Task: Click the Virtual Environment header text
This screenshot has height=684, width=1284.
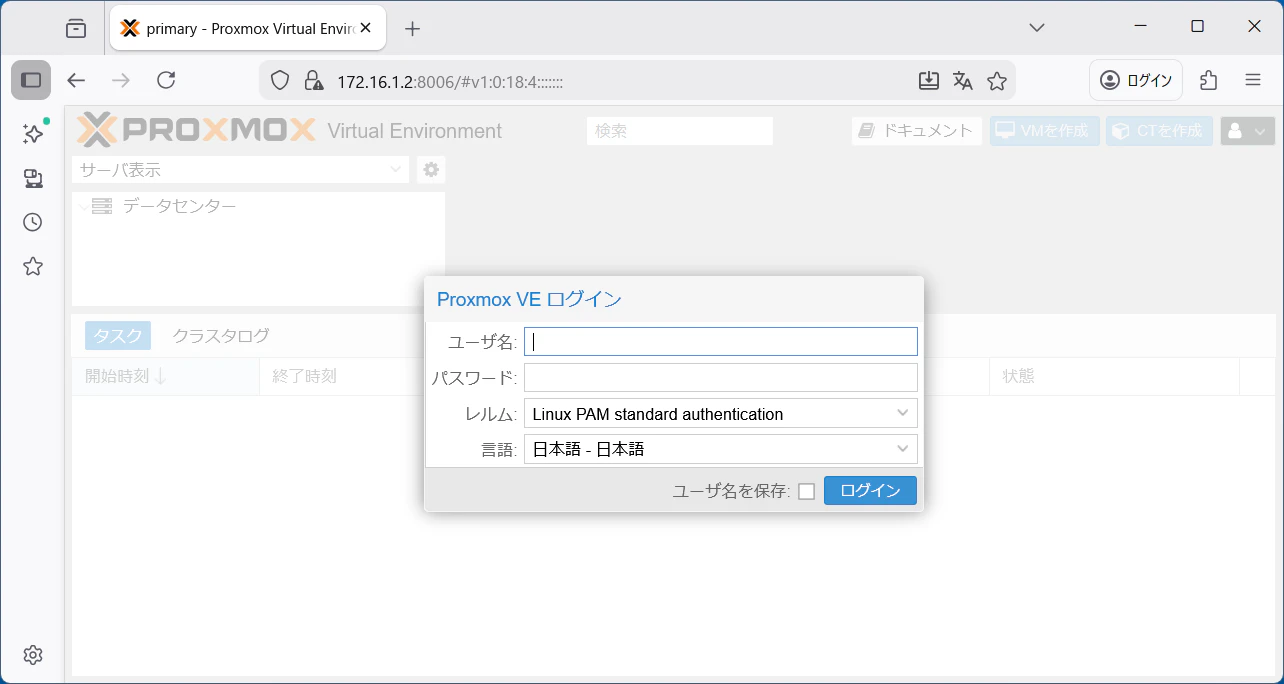Action: (x=415, y=131)
